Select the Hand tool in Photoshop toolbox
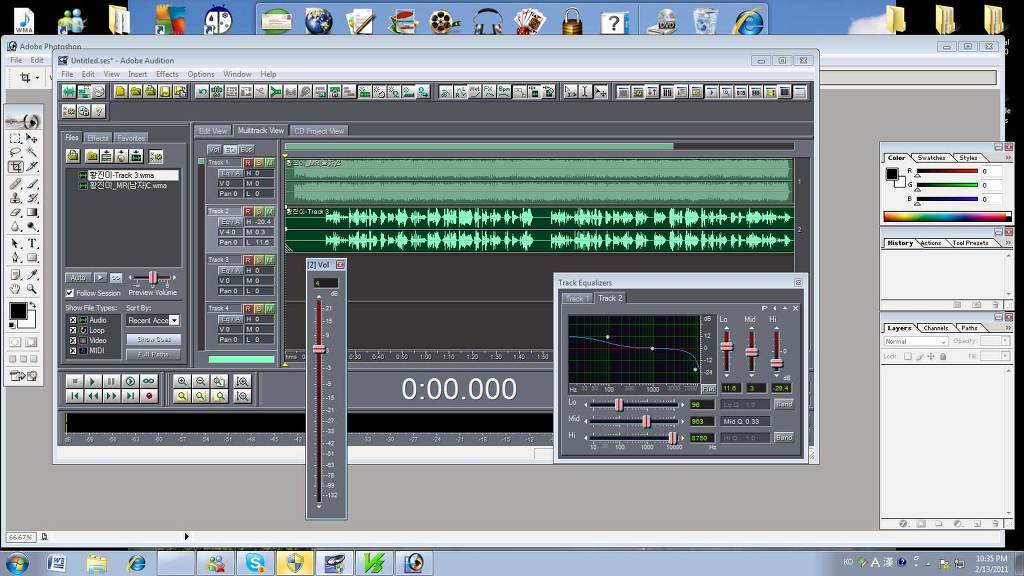 coord(16,289)
